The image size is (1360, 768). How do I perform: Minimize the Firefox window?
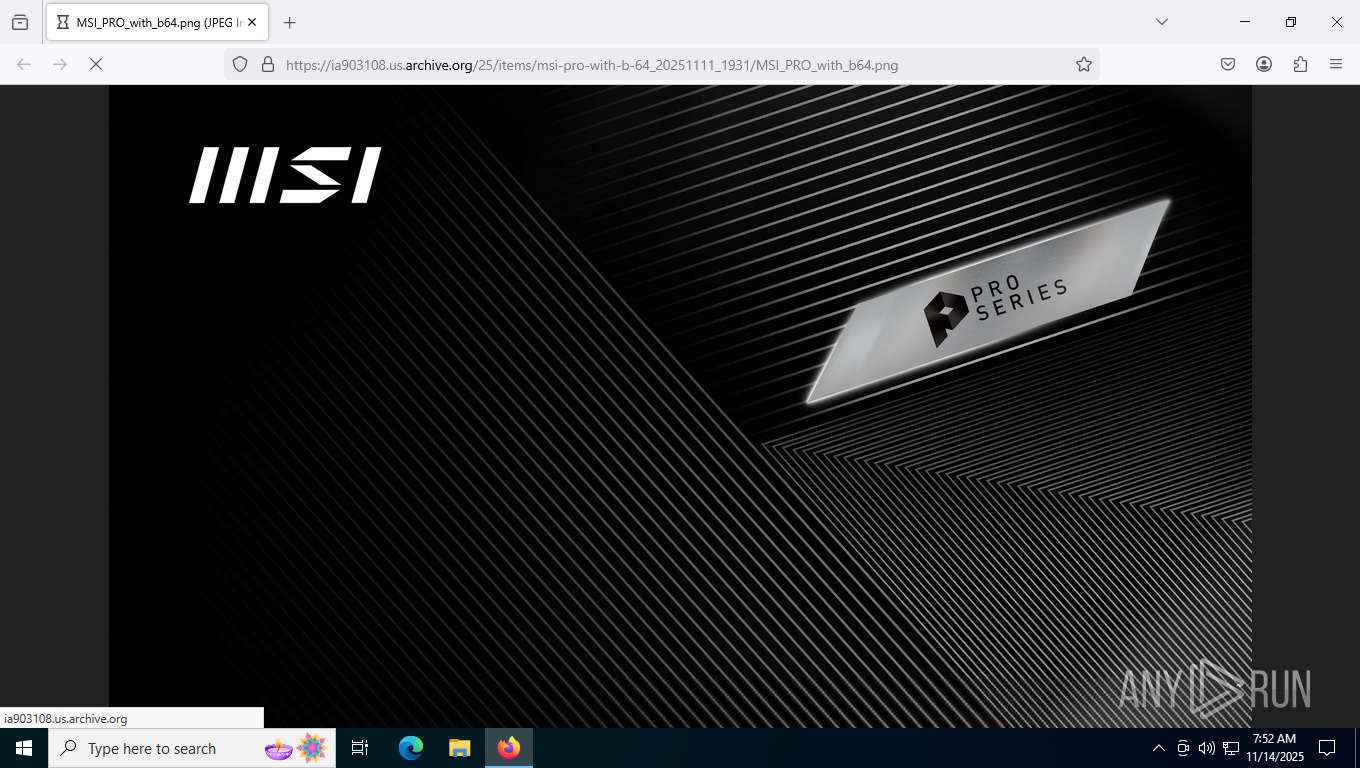click(1245, 22)
